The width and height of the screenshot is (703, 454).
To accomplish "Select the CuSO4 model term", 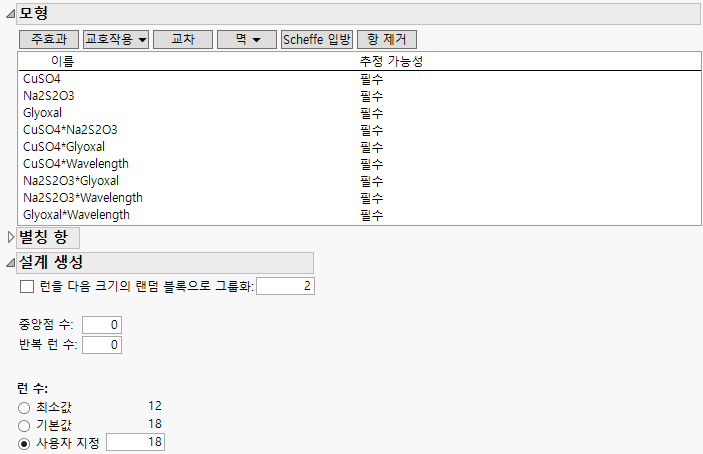I will pyautogui.click(x=42, y=79).
